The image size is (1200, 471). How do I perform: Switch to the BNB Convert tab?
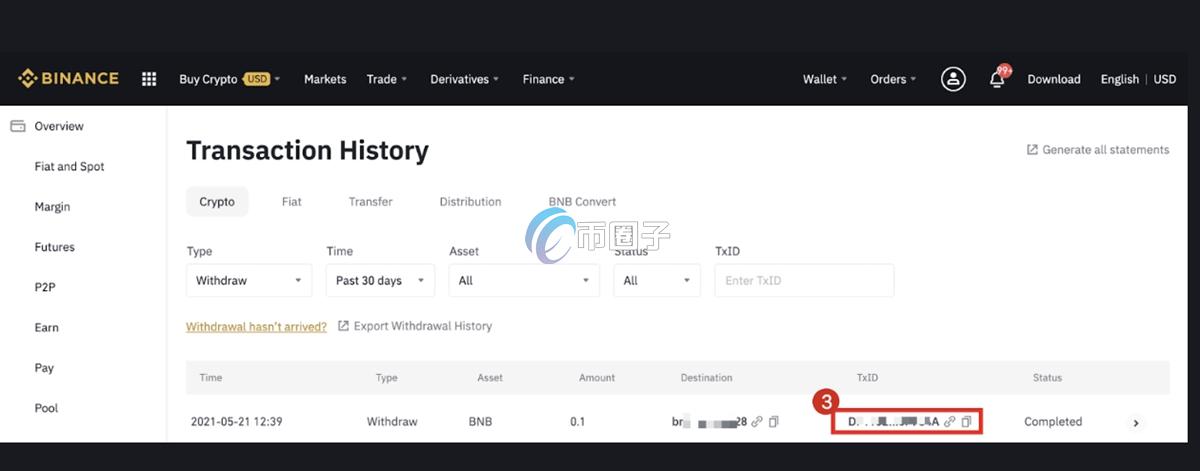[x=582, y=202]
